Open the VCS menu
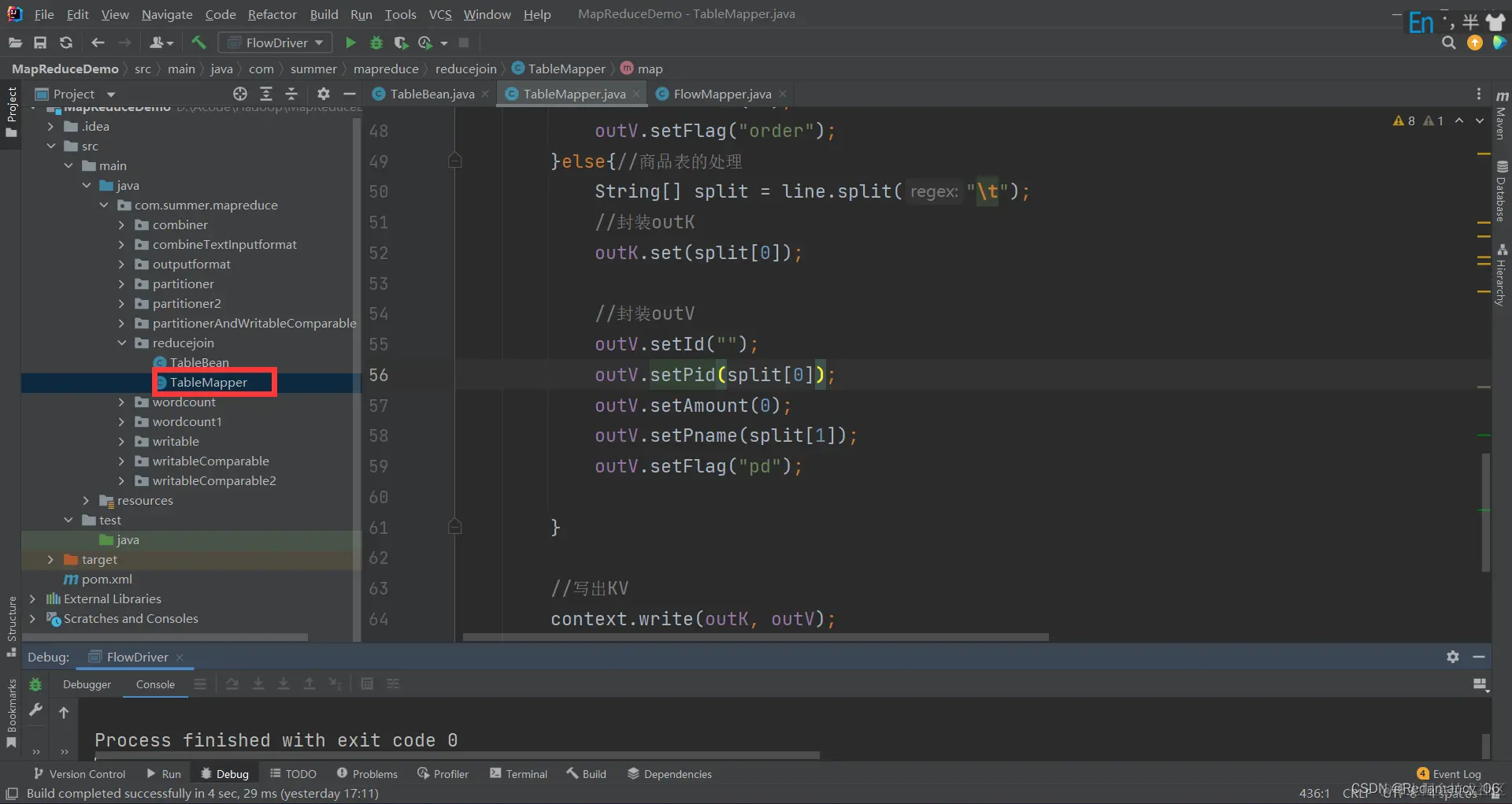This screenshot has height=804, width=1512. (x=440, y=14)
